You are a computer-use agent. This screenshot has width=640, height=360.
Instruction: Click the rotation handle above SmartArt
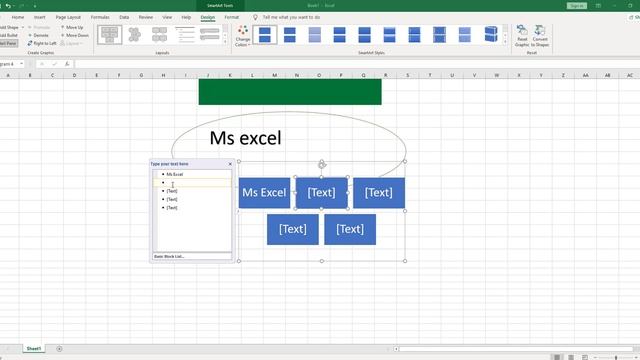322,164
